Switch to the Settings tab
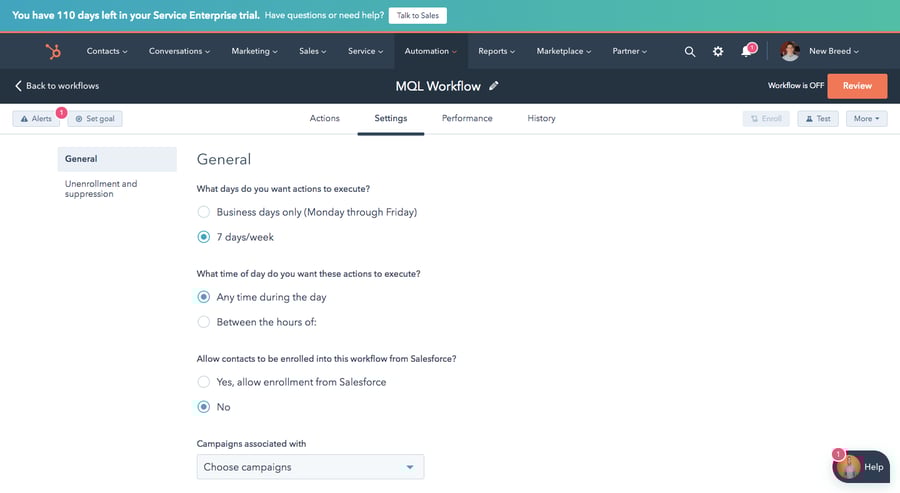 click(x=390, y=118)
